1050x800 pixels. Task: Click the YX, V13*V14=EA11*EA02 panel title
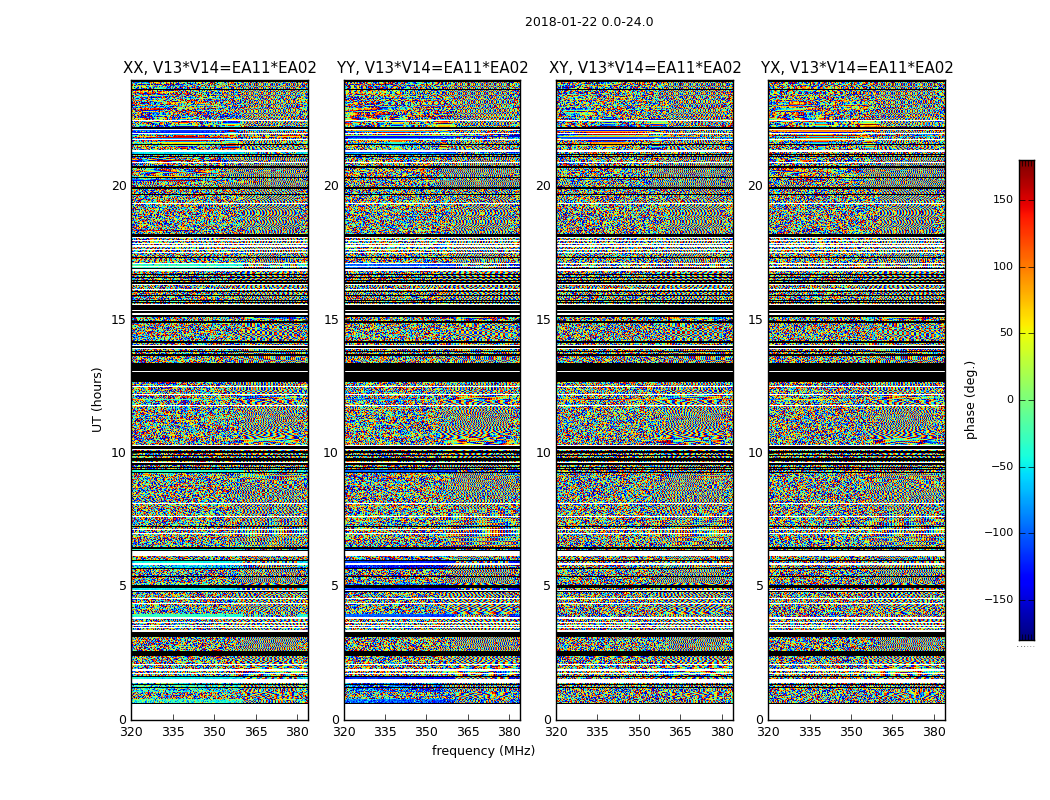tap(856, 68)
